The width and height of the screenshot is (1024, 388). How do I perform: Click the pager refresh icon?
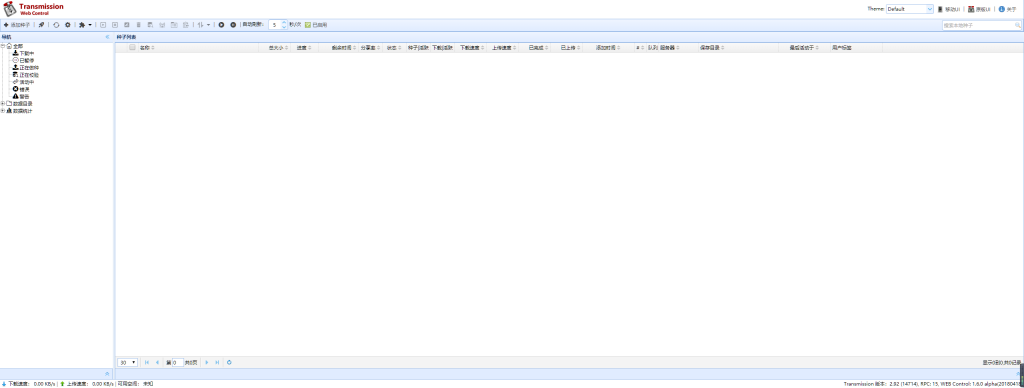(229, 362)
